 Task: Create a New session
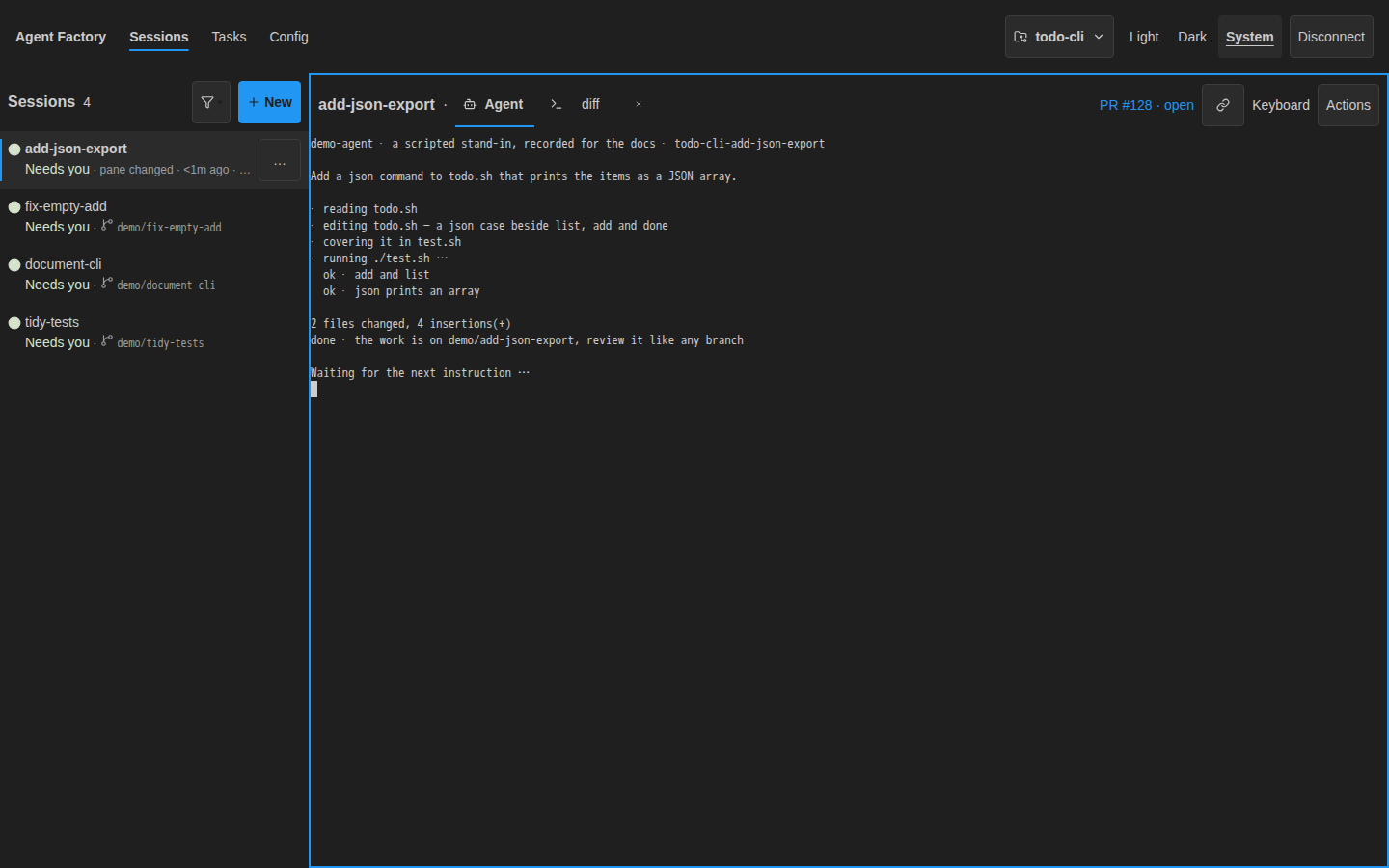click(x=269, y=102)
